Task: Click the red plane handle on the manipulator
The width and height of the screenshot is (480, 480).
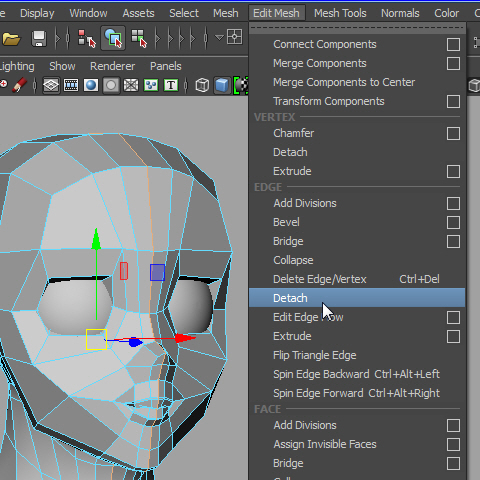Action: click(x=124, y=271)
